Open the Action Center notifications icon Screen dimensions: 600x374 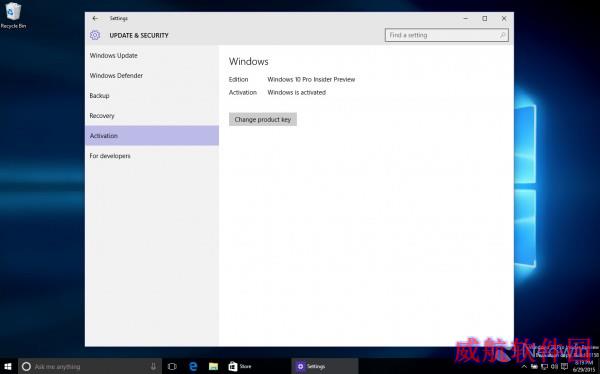[564, 367]
